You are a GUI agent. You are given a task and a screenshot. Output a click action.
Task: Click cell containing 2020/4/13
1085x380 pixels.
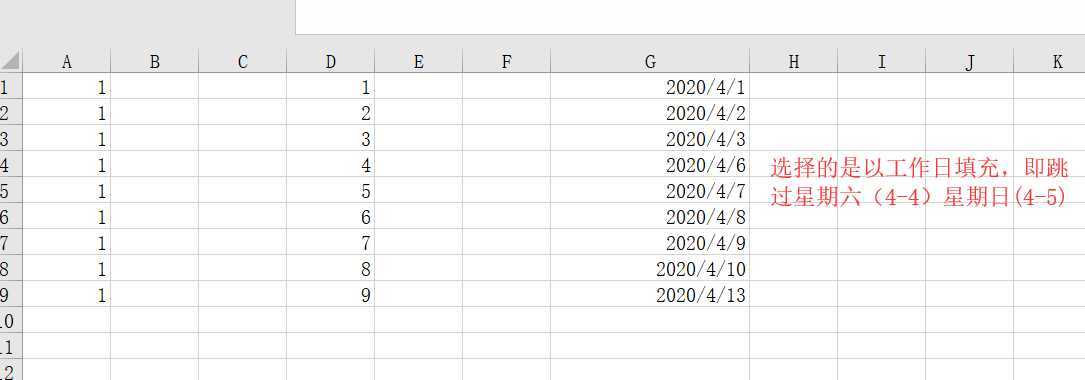(650, 295)
